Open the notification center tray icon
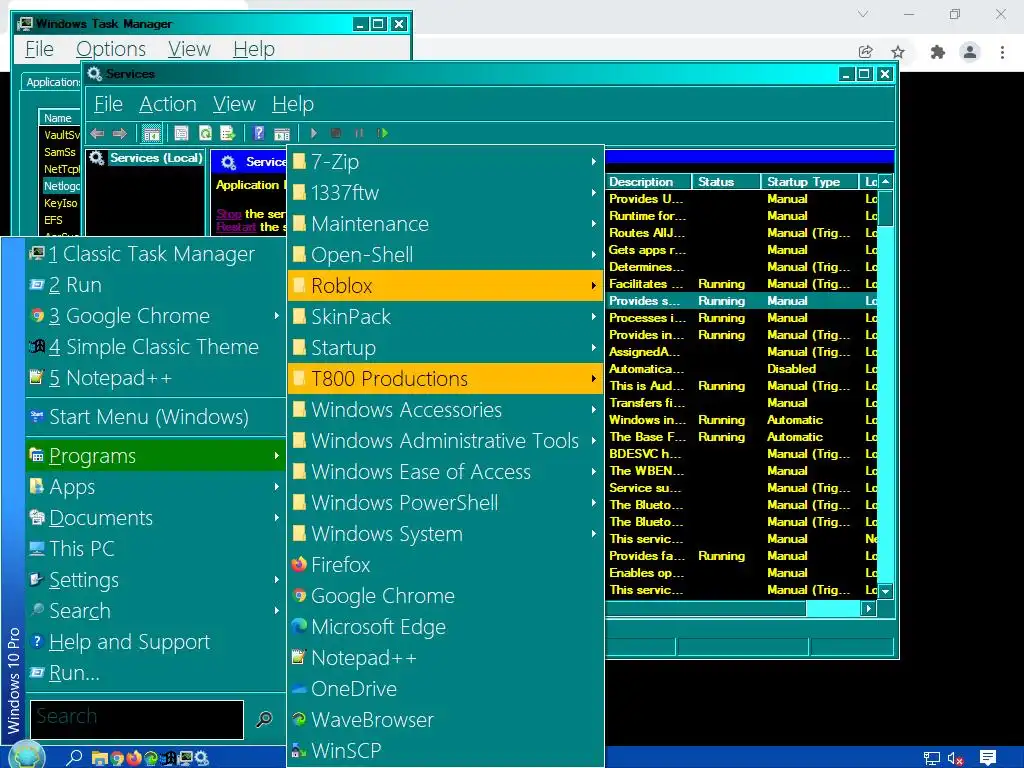 [988, 758]
